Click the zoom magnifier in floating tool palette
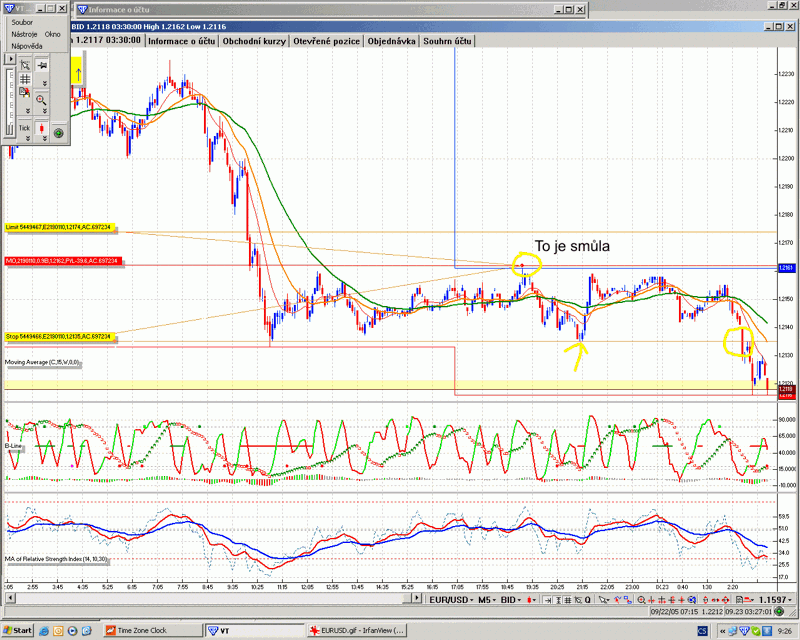 (42, 98)
